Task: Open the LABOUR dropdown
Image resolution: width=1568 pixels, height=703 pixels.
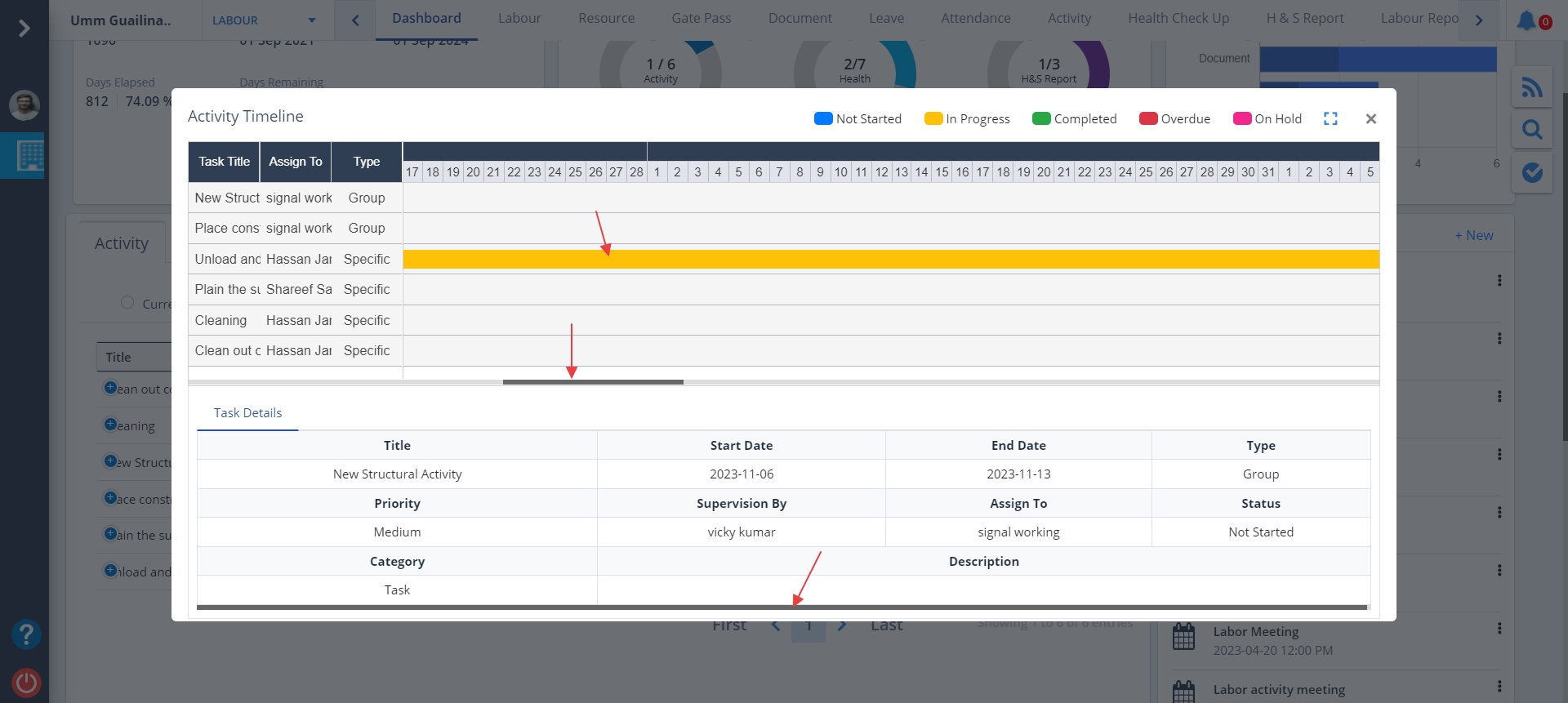Action: 263,20
